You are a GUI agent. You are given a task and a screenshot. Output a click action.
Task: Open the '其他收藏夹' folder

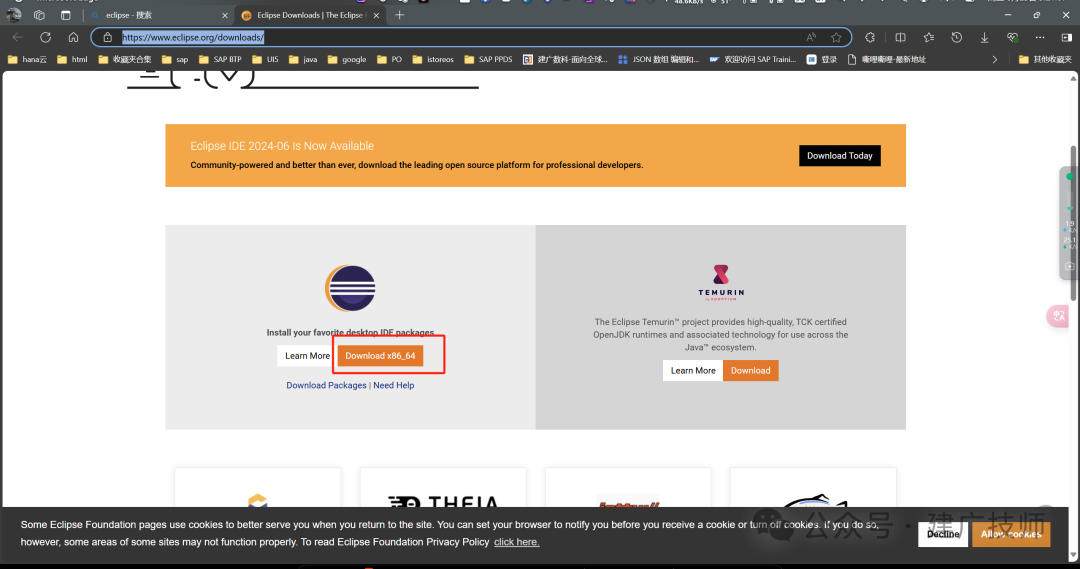coord(1045,59)
